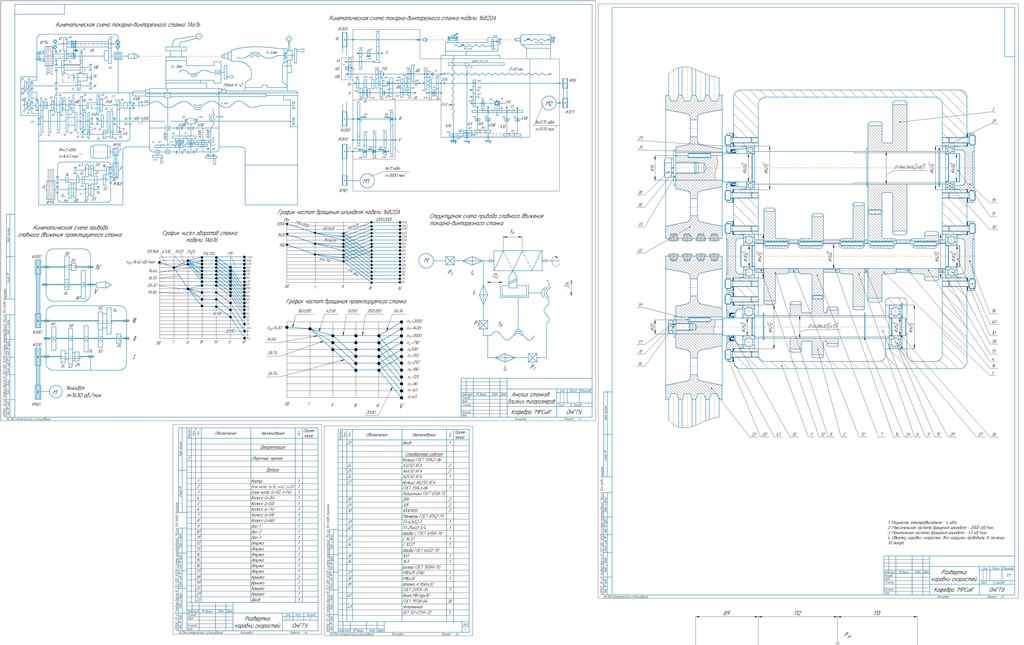Select the heading 'График частот вращения проектируемого станка'
The image size is (1024, 645).
point(345,302)
